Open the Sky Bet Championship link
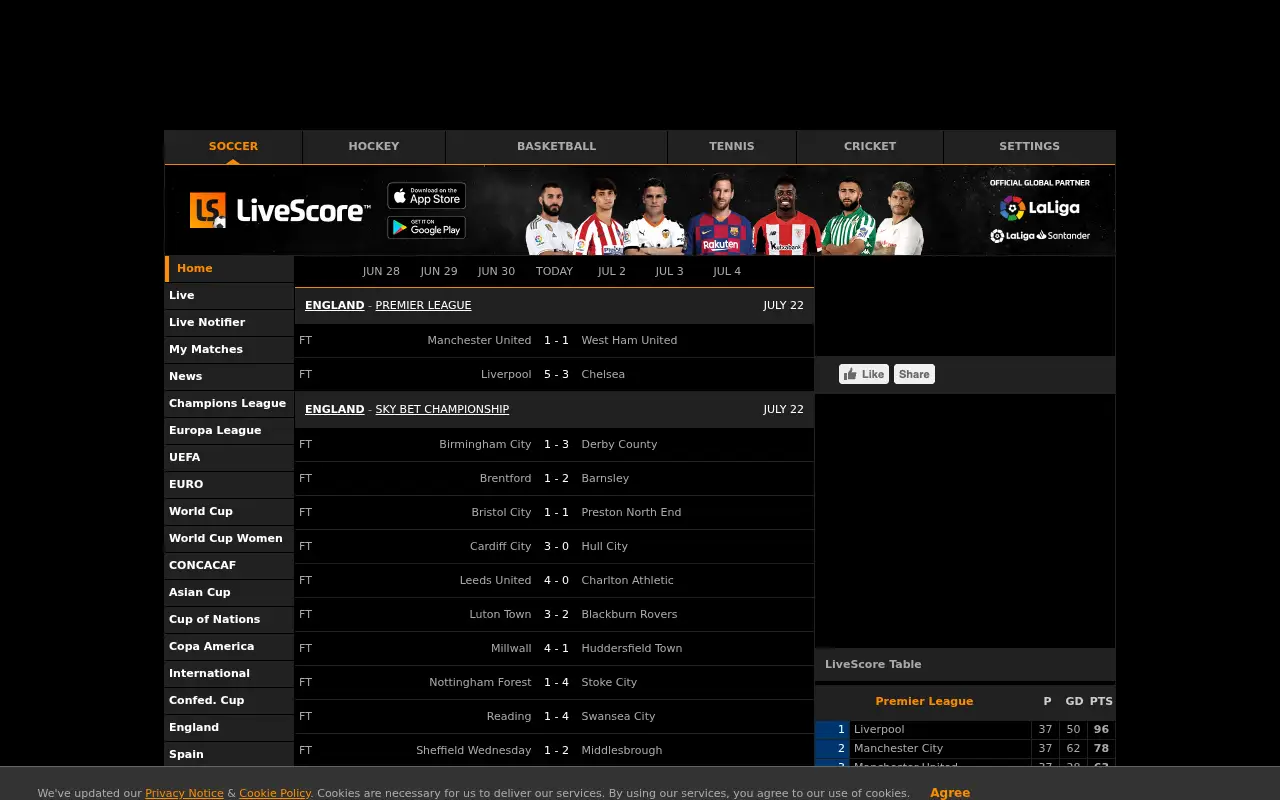Image resolution: width=1280 pixels, height=800 pixels. click(442, 409)
